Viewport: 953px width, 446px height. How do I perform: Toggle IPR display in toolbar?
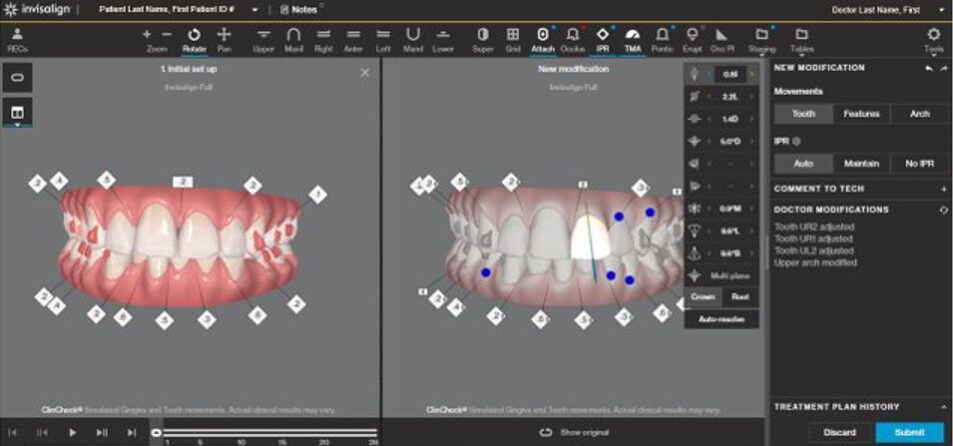tap(603, 39)
